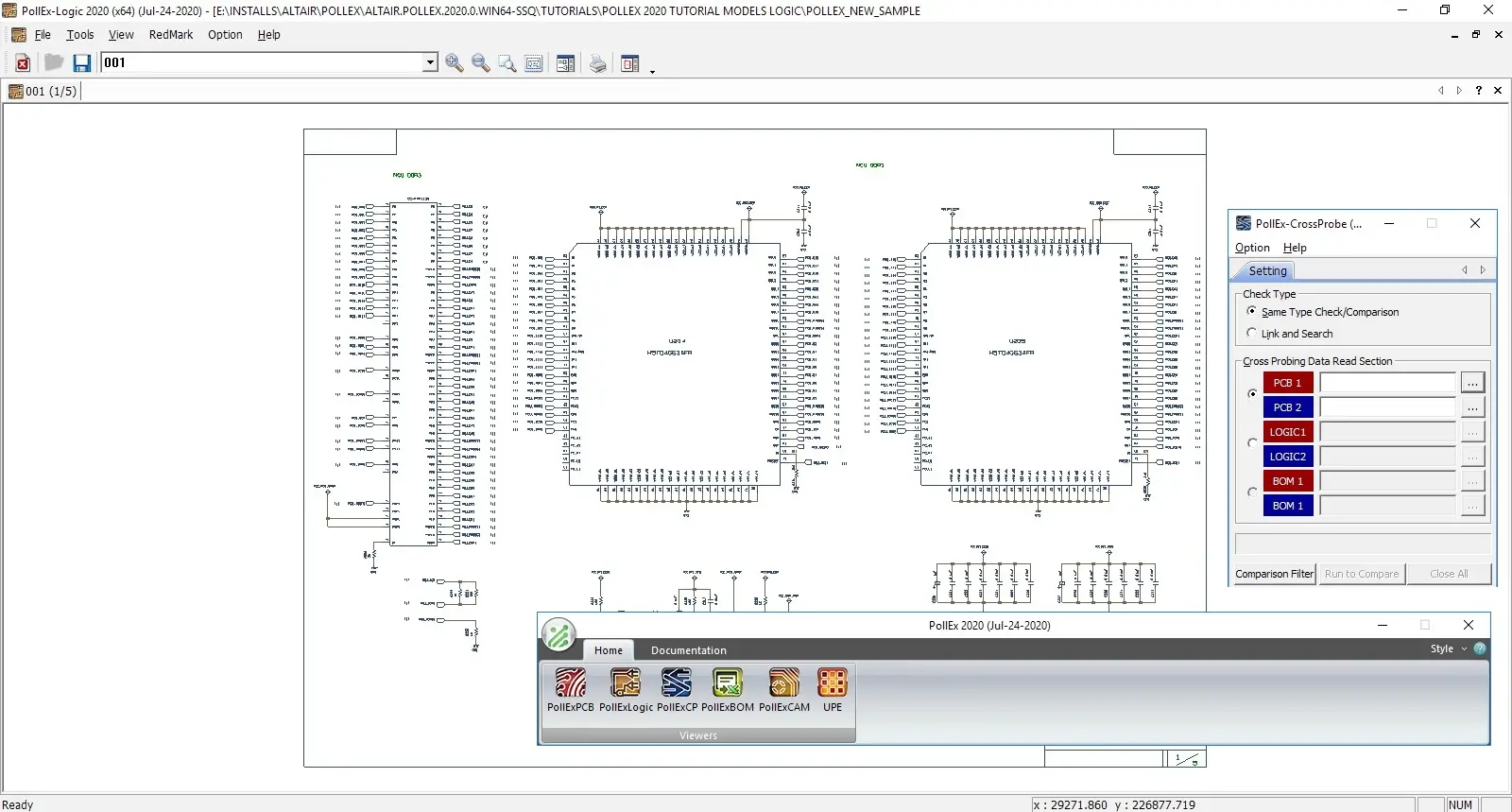
Task: Click the blue PCB 2 color label
Action: (1288, 407)
